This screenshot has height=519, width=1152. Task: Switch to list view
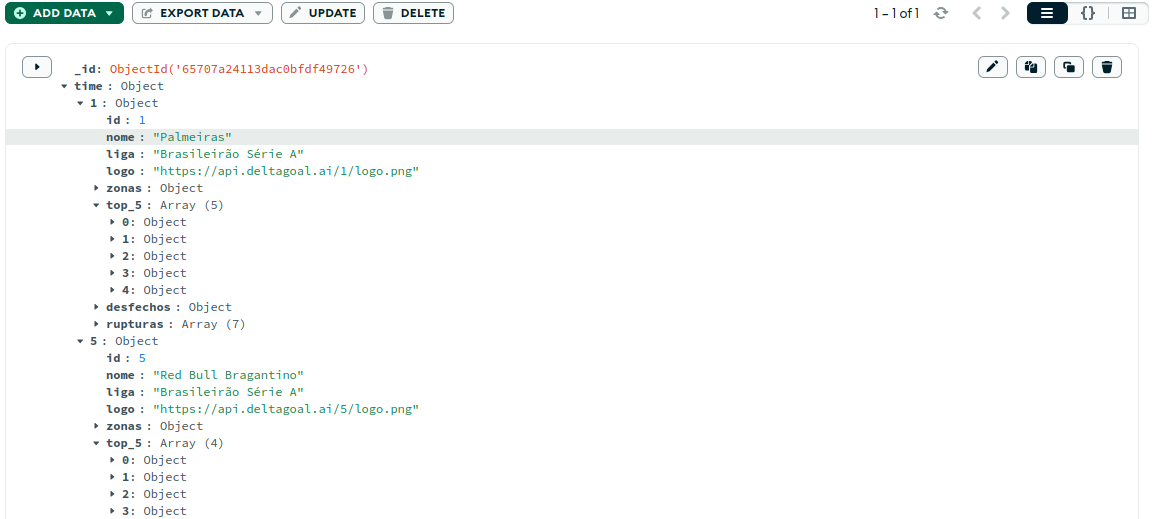(x=1047, y=13)
